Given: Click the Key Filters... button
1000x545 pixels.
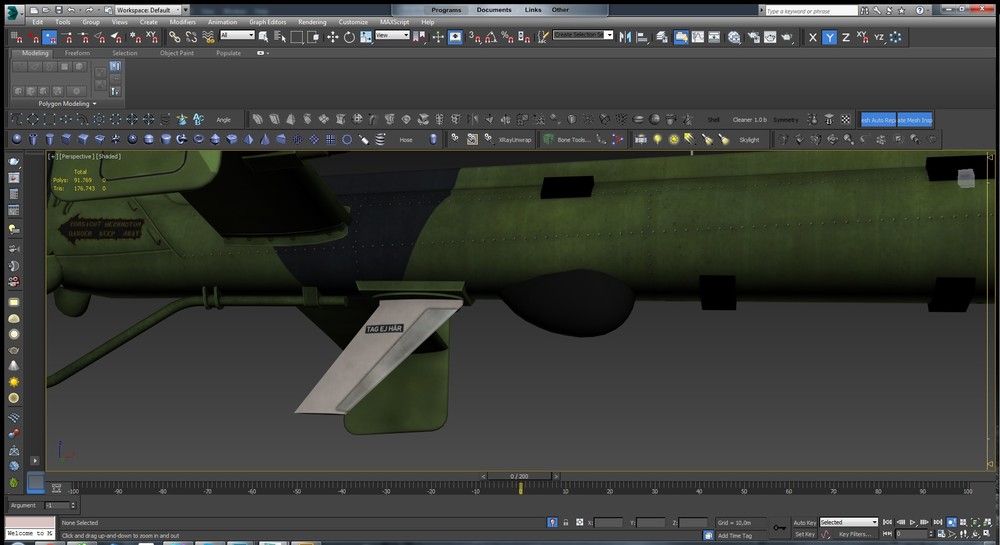Looking at the screenshot, I should pos(857,534).
